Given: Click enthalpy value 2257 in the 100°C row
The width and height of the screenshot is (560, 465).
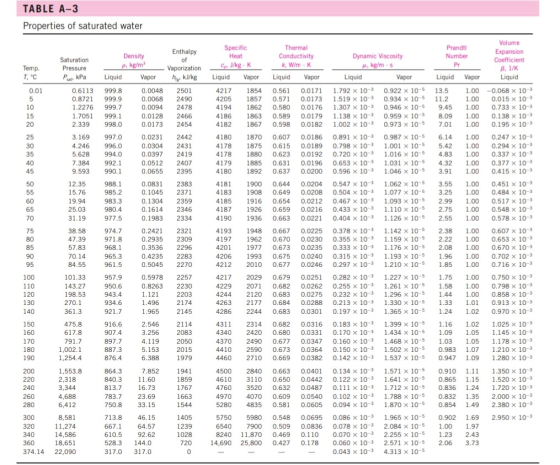Looking at the screenshot, I should click(184, 278).
